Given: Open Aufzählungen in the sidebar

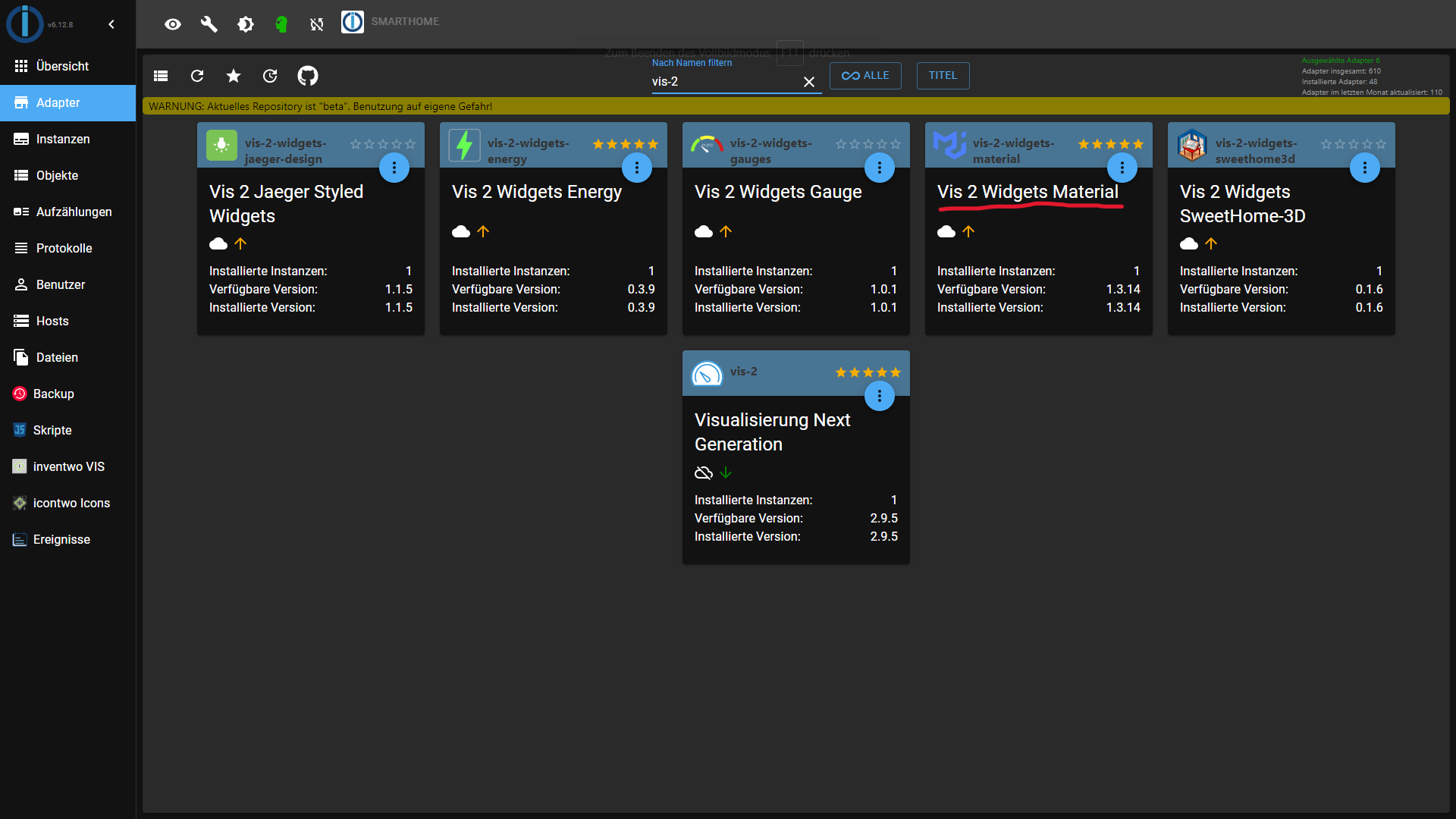Looking at the screenshot, I should [68, 212].
